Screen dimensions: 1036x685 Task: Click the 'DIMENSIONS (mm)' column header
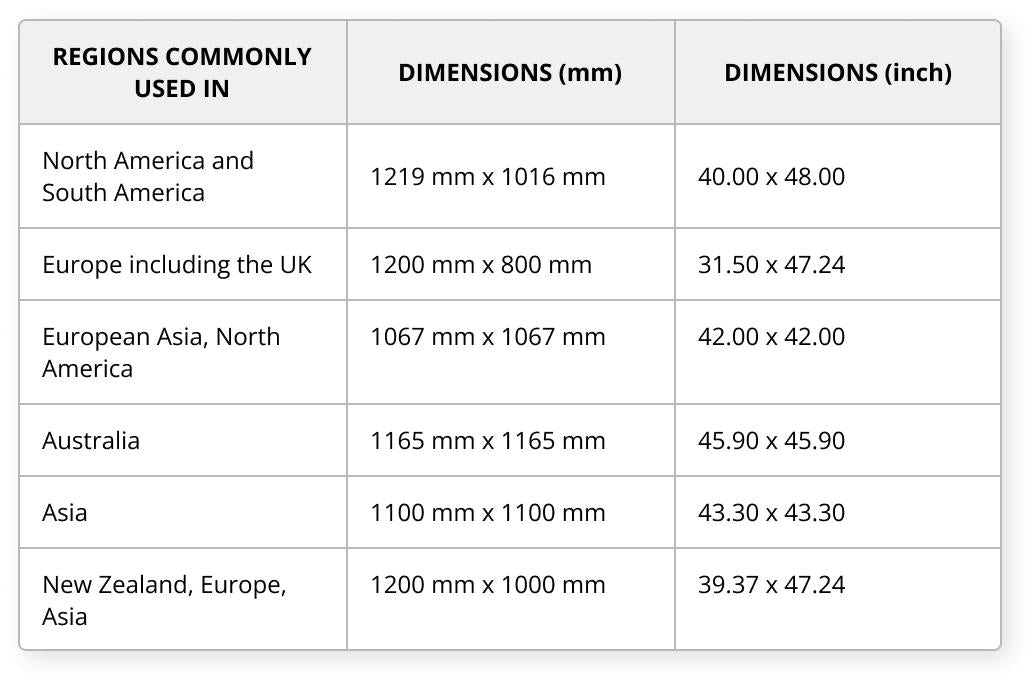point(510,72)
